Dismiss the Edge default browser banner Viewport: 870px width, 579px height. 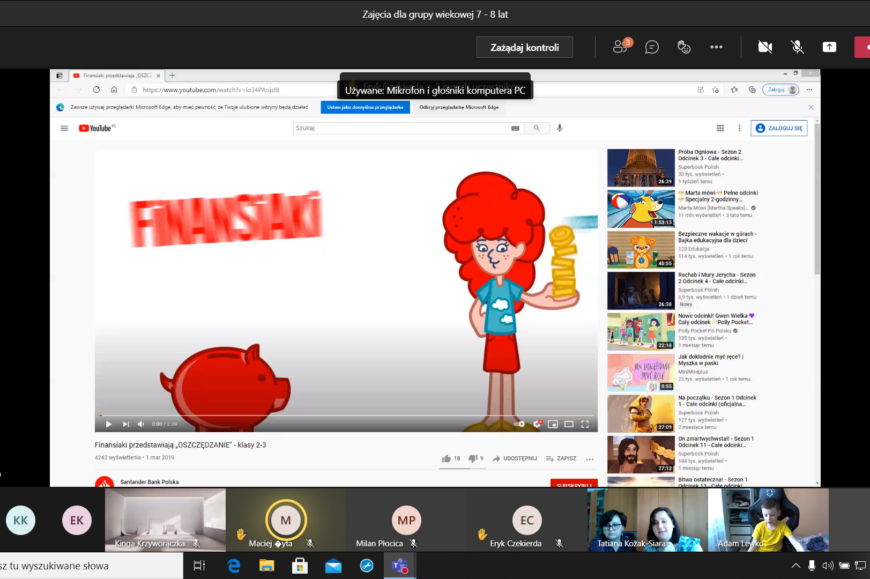pyautogui.click(x=811, y=108)
